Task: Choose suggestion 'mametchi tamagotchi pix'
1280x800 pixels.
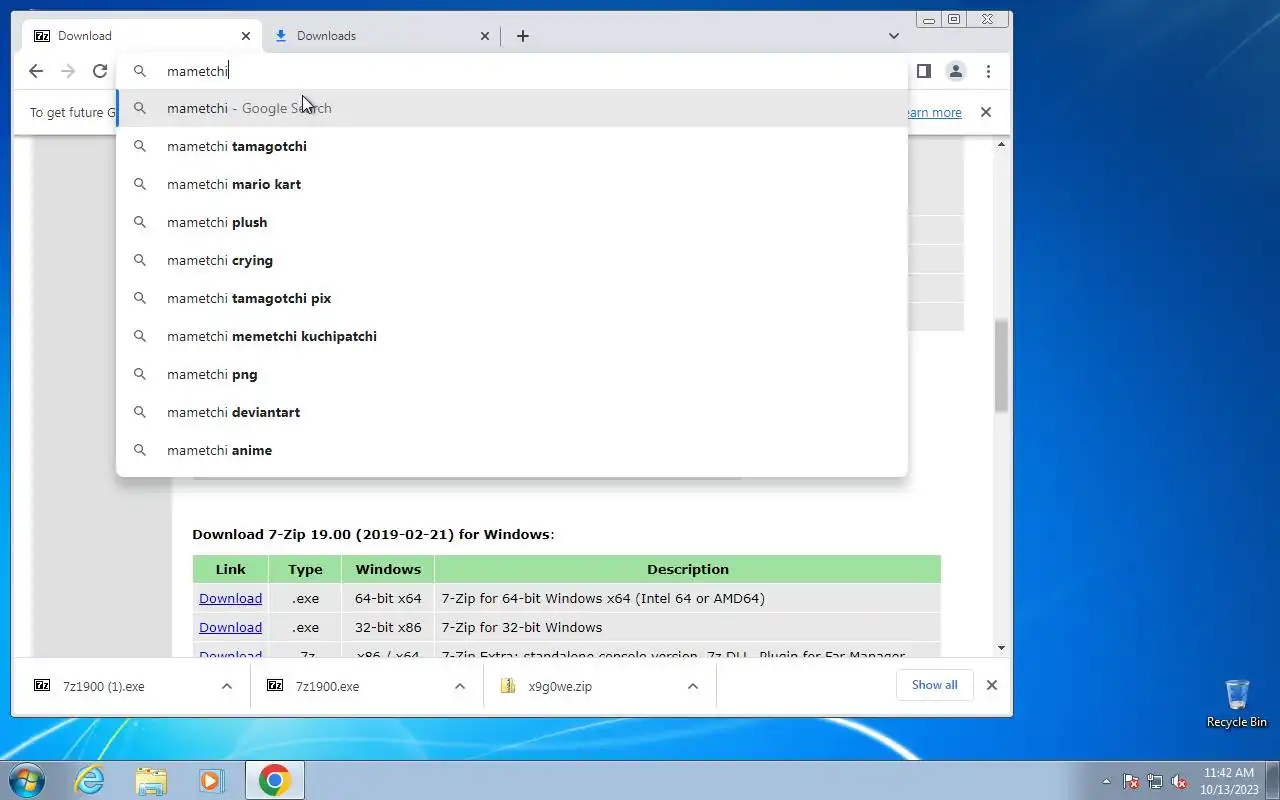Action: (x=512, y=298)
